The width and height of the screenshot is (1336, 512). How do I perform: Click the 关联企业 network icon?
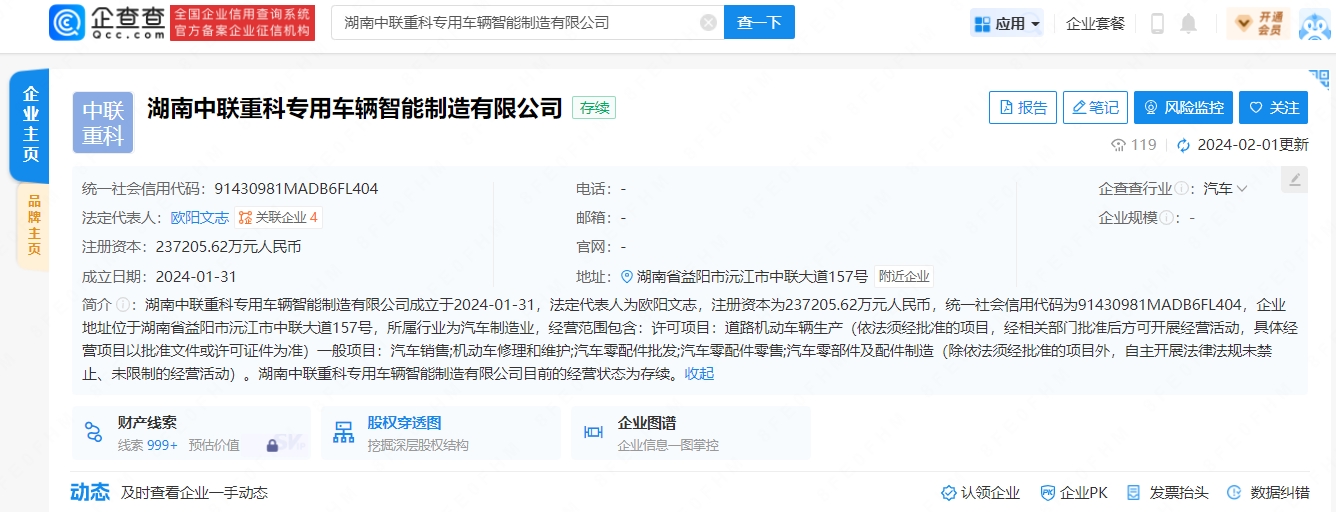tap(245, 217)
